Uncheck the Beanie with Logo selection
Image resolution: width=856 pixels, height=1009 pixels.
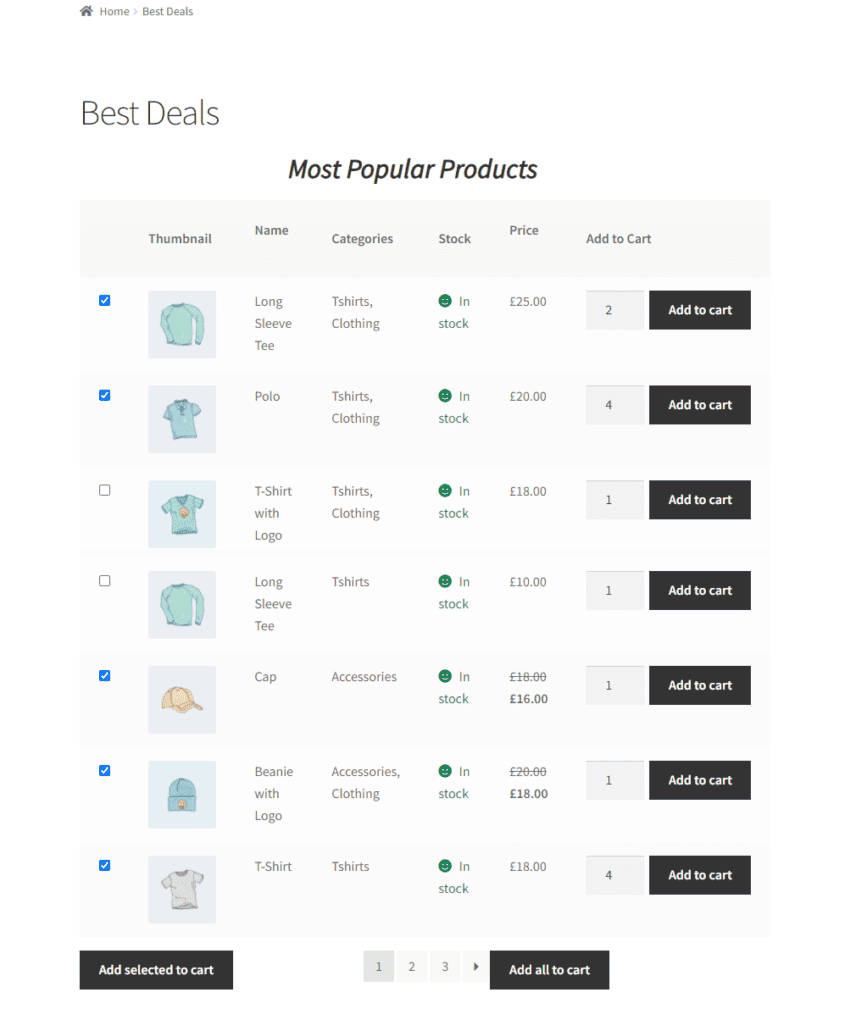pyautogui.click(x=104, y=770)
